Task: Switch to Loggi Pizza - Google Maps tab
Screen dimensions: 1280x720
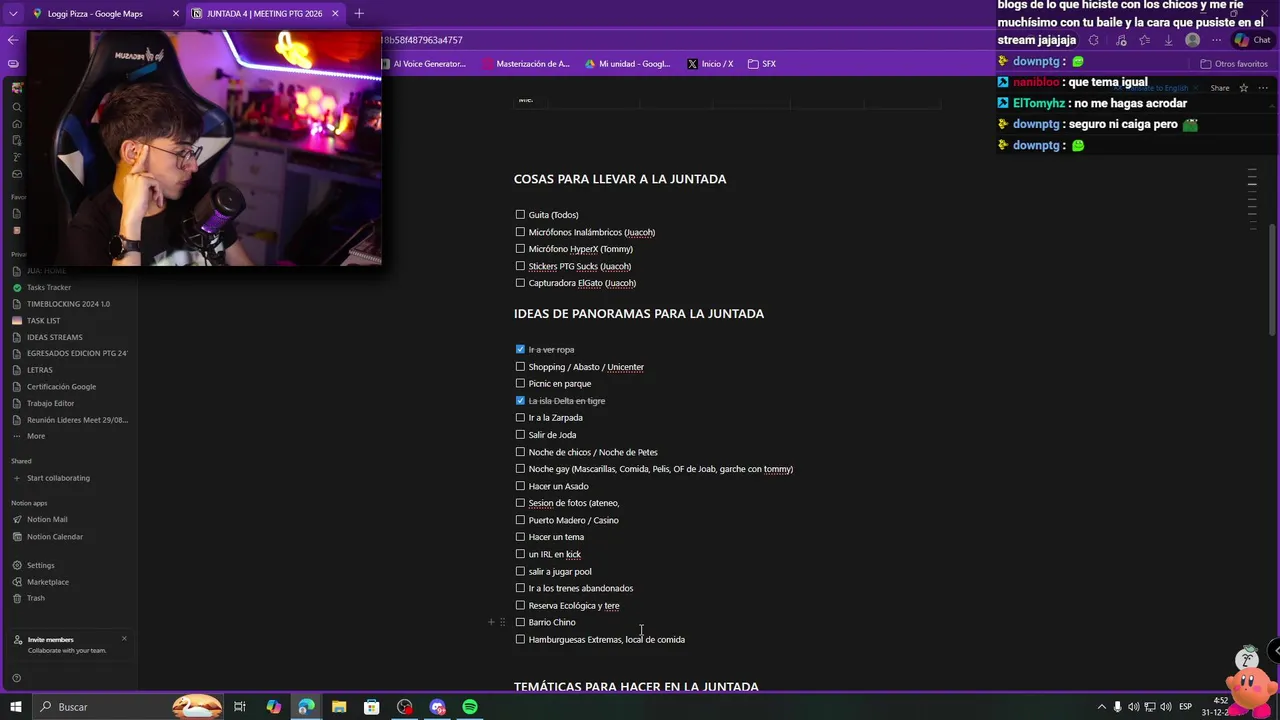Action: coord(98,13)
